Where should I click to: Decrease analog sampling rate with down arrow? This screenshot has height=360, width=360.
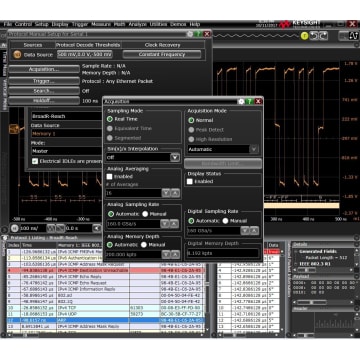click(x=165, y=224)
